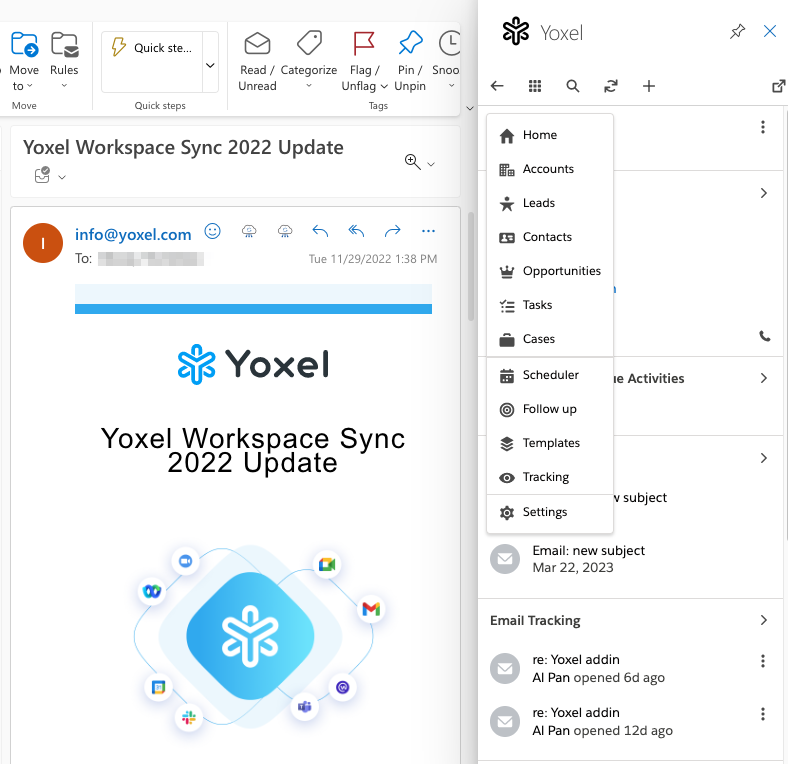This screenshot has height=764, width=788.
Task: Toggle Read / Unread envelope icon
Action: (x=257, y=44)
